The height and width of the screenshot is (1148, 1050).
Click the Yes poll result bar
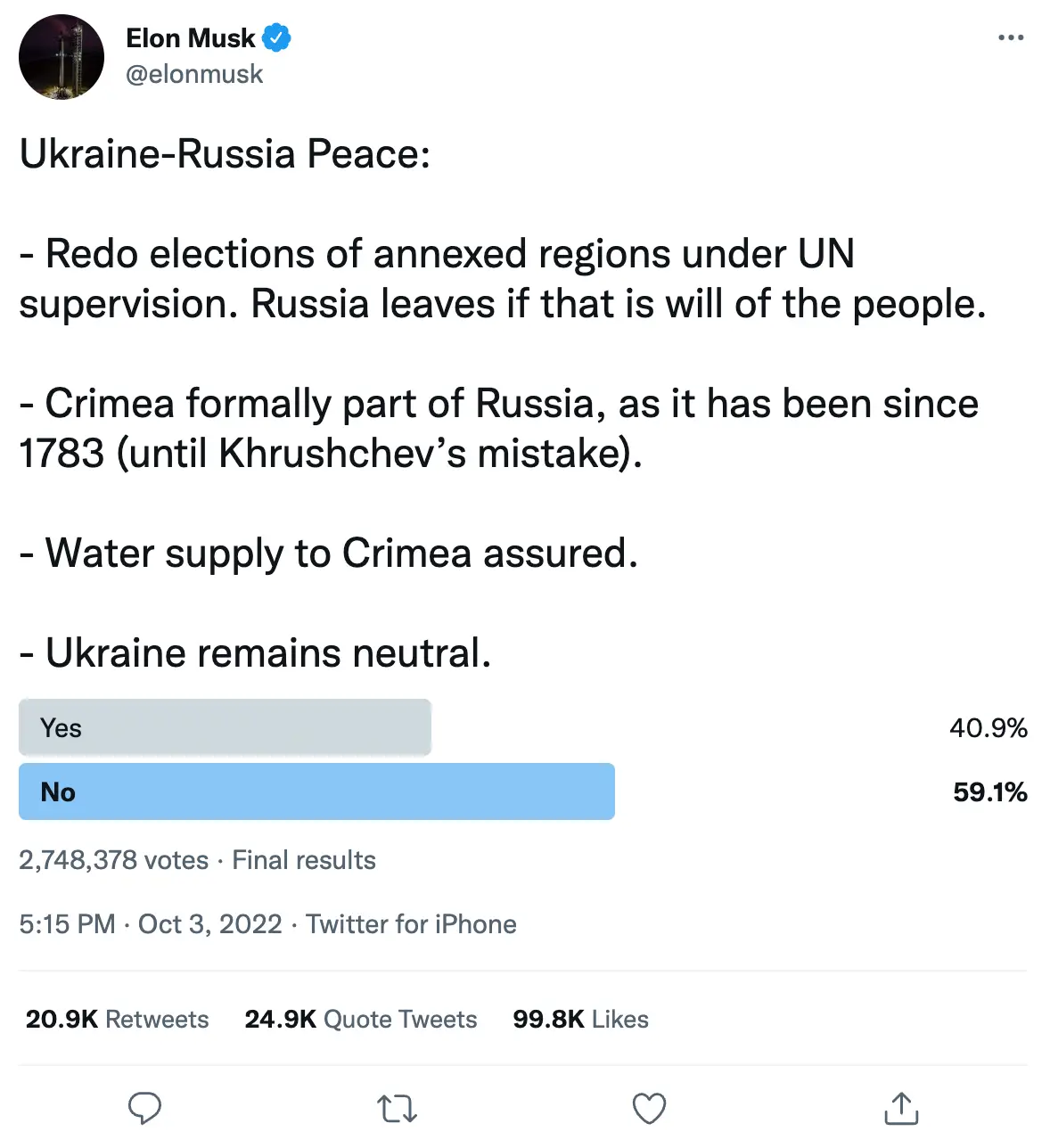pos(225,727)
